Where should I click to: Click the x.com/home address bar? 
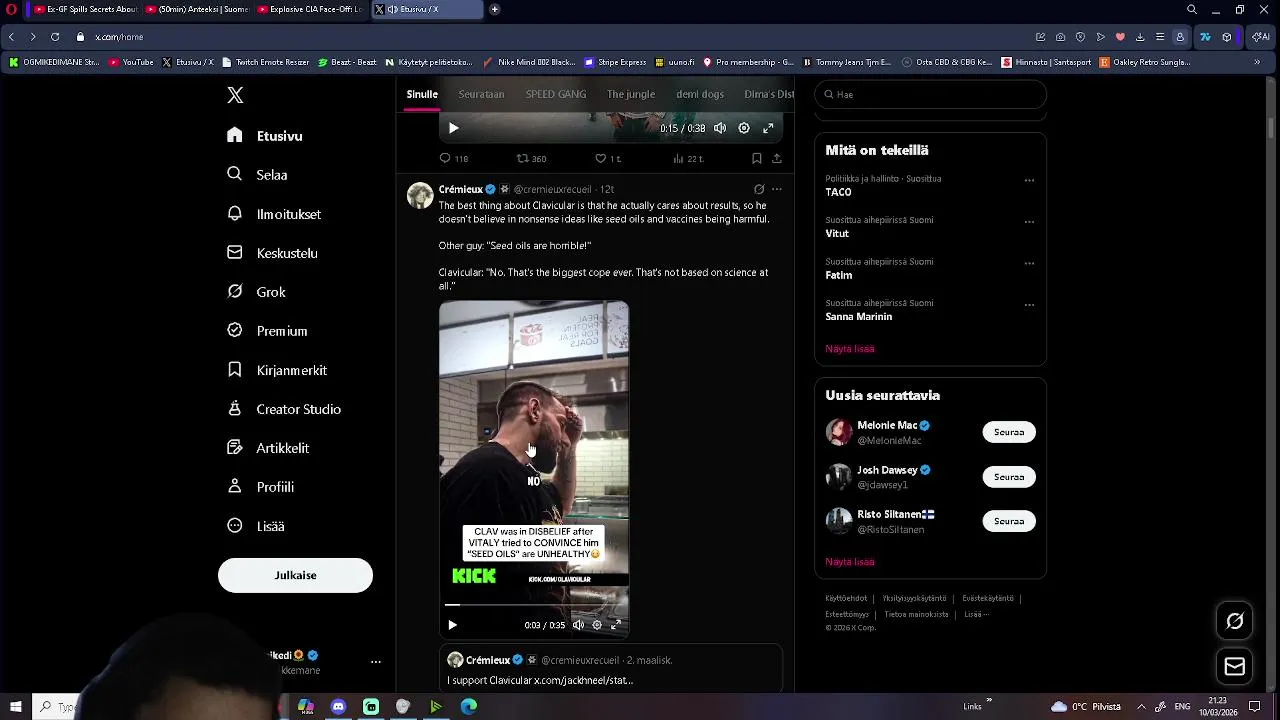point(119,37)
